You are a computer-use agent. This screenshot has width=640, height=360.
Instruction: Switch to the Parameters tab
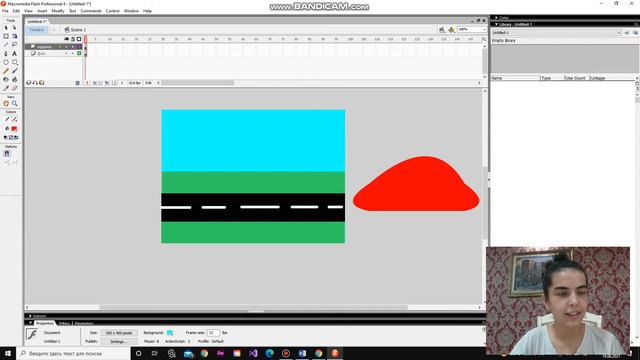[84, 323]
